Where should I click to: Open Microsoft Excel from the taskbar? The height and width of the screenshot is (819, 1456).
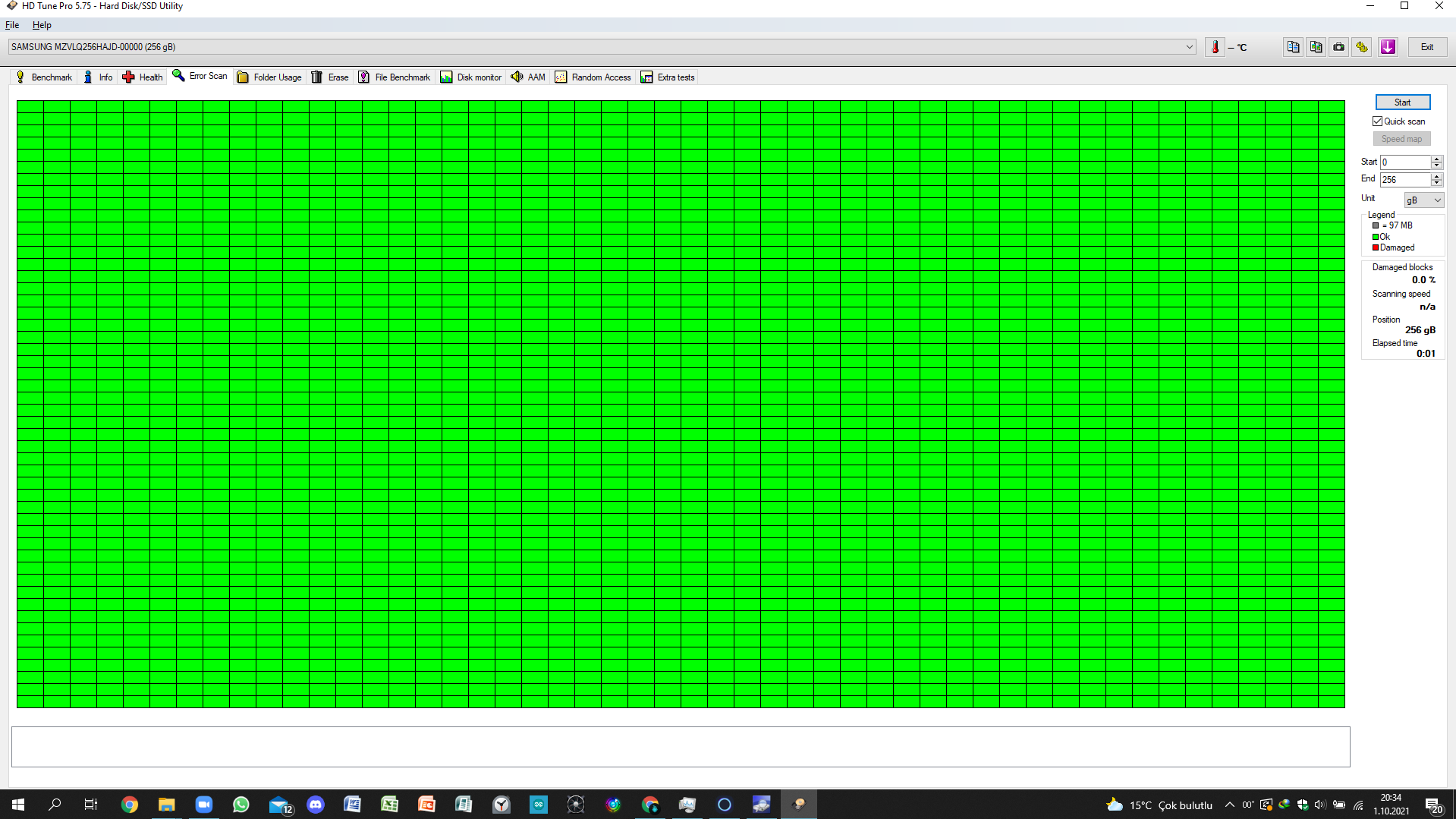pyautogui.click(x=390, y=805)
